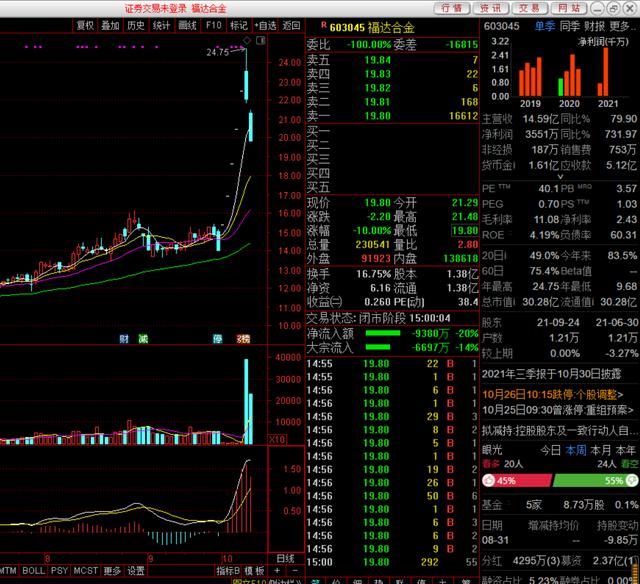The height and width of the screenshot is (584, 640).
Task: Click the 15:00 trade tick row
Action: [x=392, y=562]
